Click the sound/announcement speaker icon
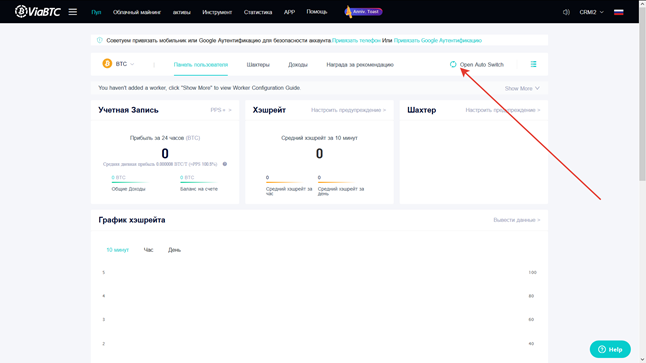Image resolution: width=646 pixels, height=363 pixels. pyautogui.click(x=566, y=12)
